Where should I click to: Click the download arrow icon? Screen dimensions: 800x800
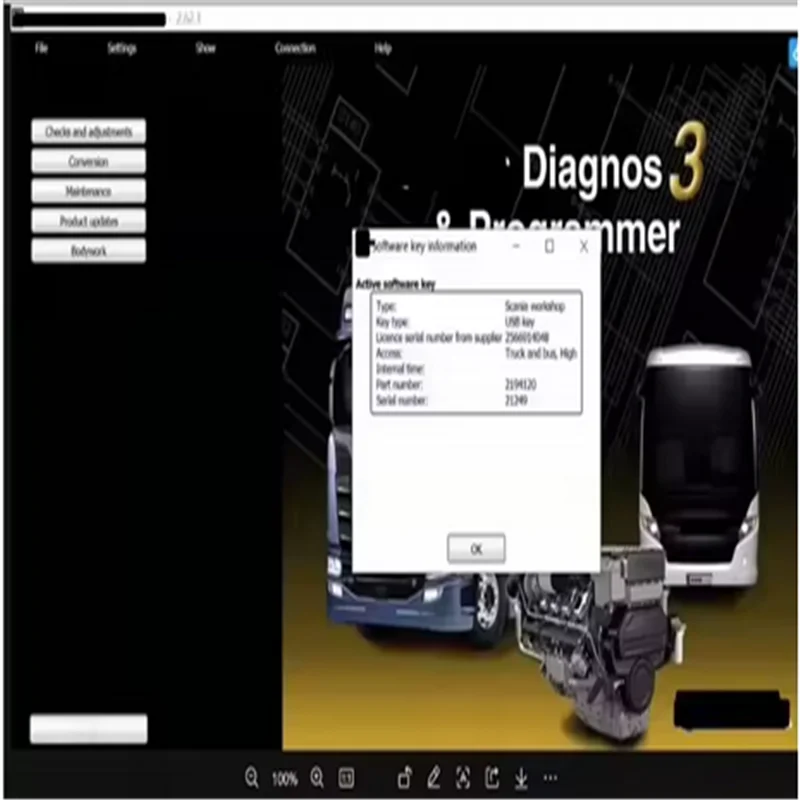coord(521,778)
